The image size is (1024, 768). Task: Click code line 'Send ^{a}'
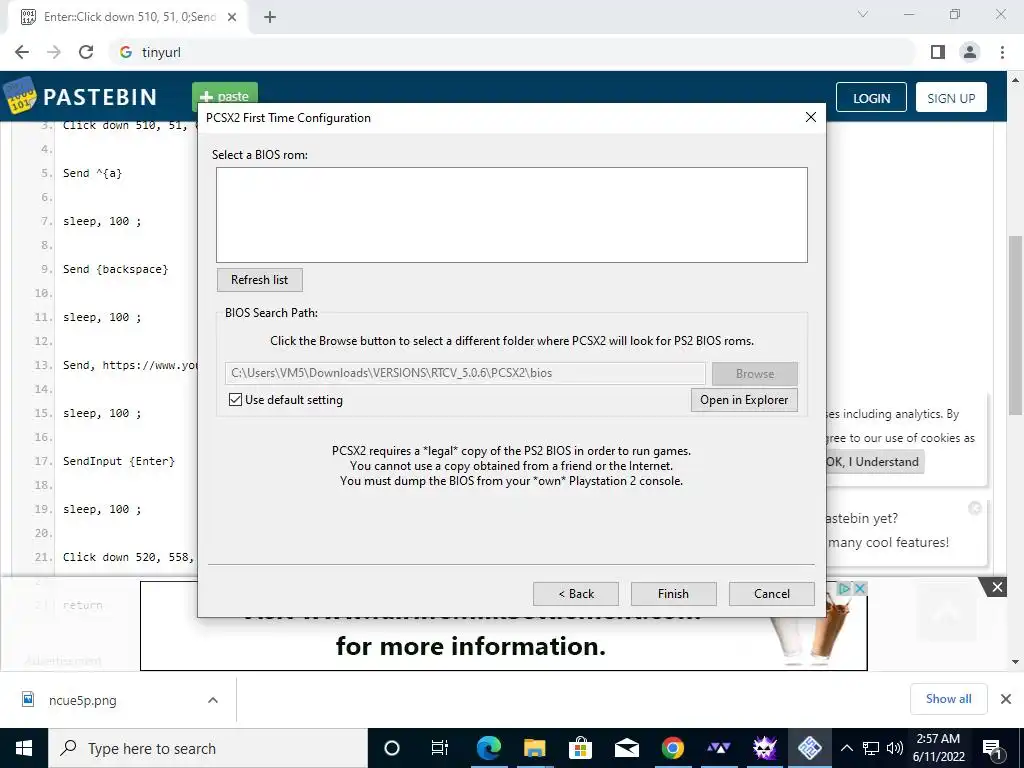click(x=92, y=173)
